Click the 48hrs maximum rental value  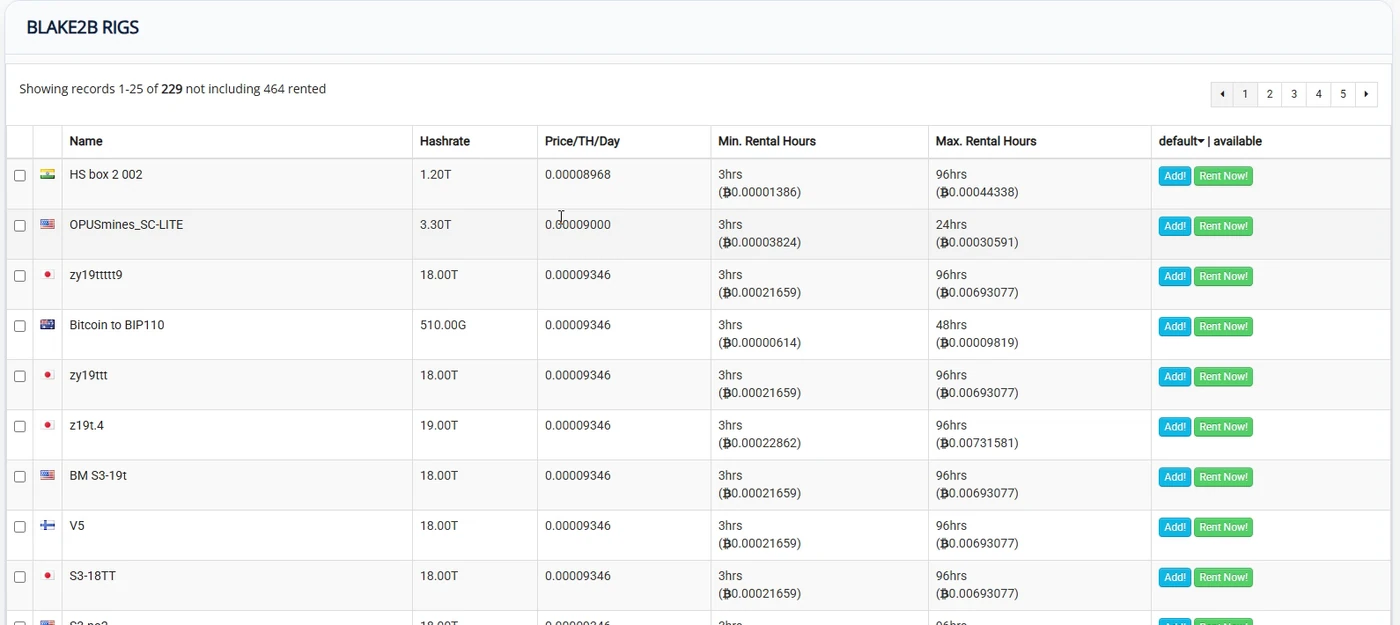point(952,325)
